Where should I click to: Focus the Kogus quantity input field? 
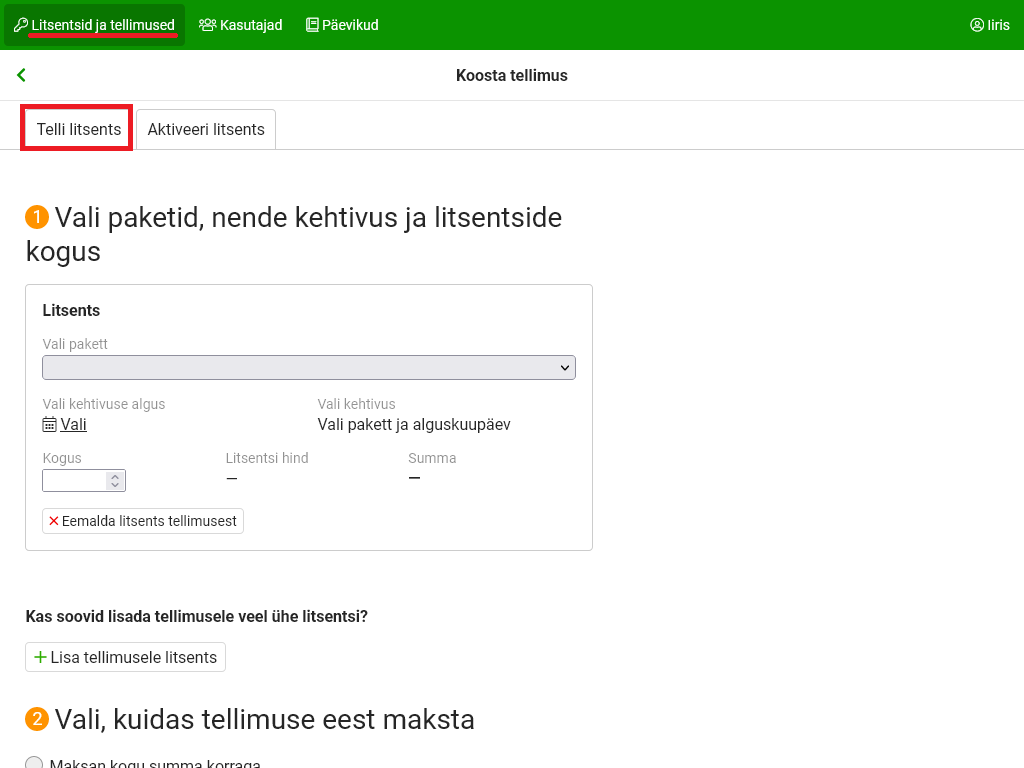(x=74, y=481)
